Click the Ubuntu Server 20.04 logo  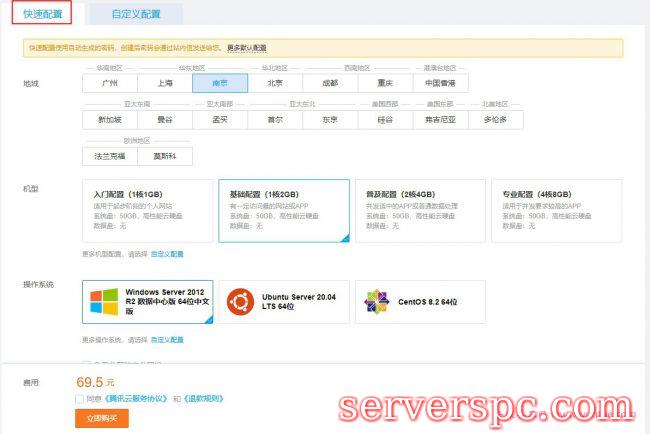pos(239,302)
